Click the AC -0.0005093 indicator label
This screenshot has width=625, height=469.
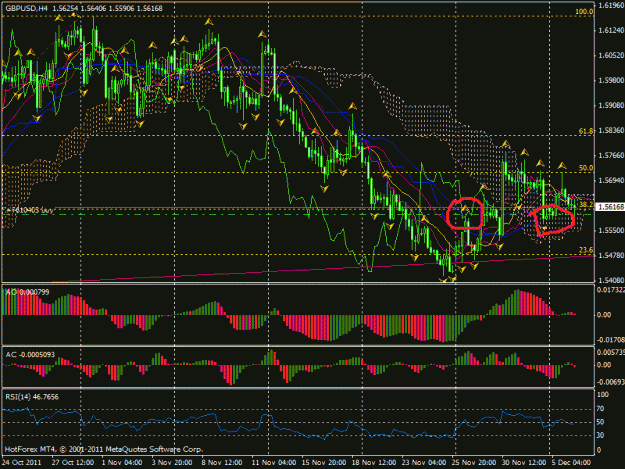30,355
